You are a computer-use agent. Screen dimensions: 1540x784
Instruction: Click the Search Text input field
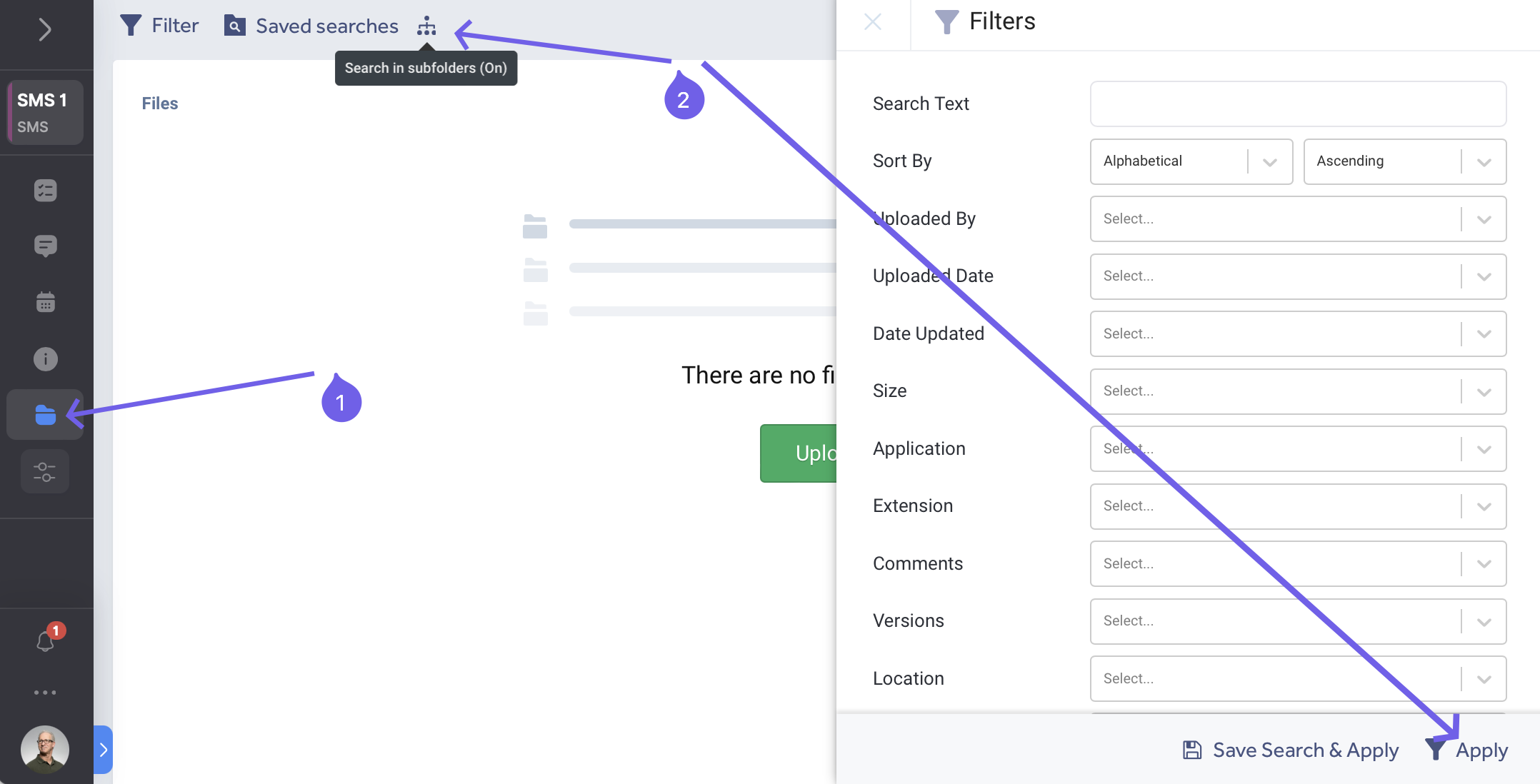(x=1297, y=104)
